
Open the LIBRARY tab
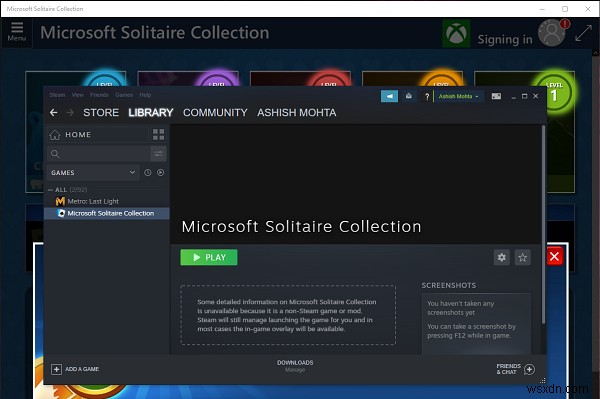tap(151, 112)
